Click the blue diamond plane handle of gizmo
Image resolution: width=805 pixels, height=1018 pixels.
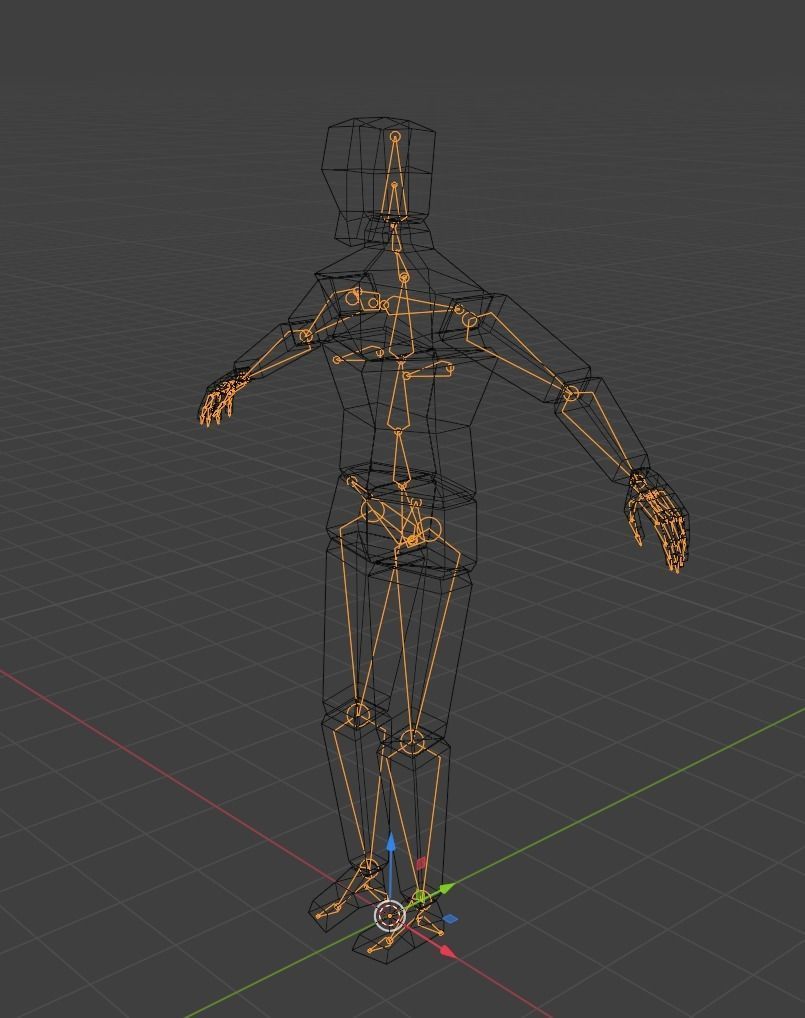(x=450, y=919)
